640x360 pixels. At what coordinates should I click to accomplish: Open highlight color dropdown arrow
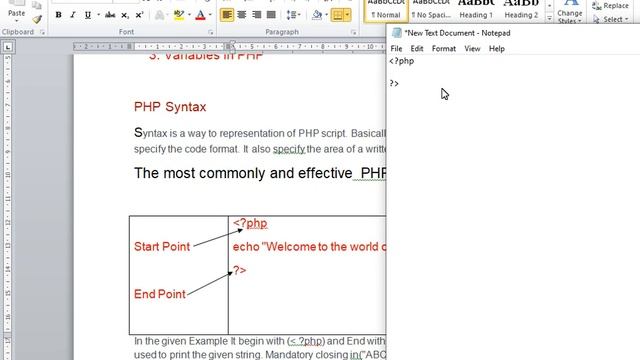pos(189,15)
